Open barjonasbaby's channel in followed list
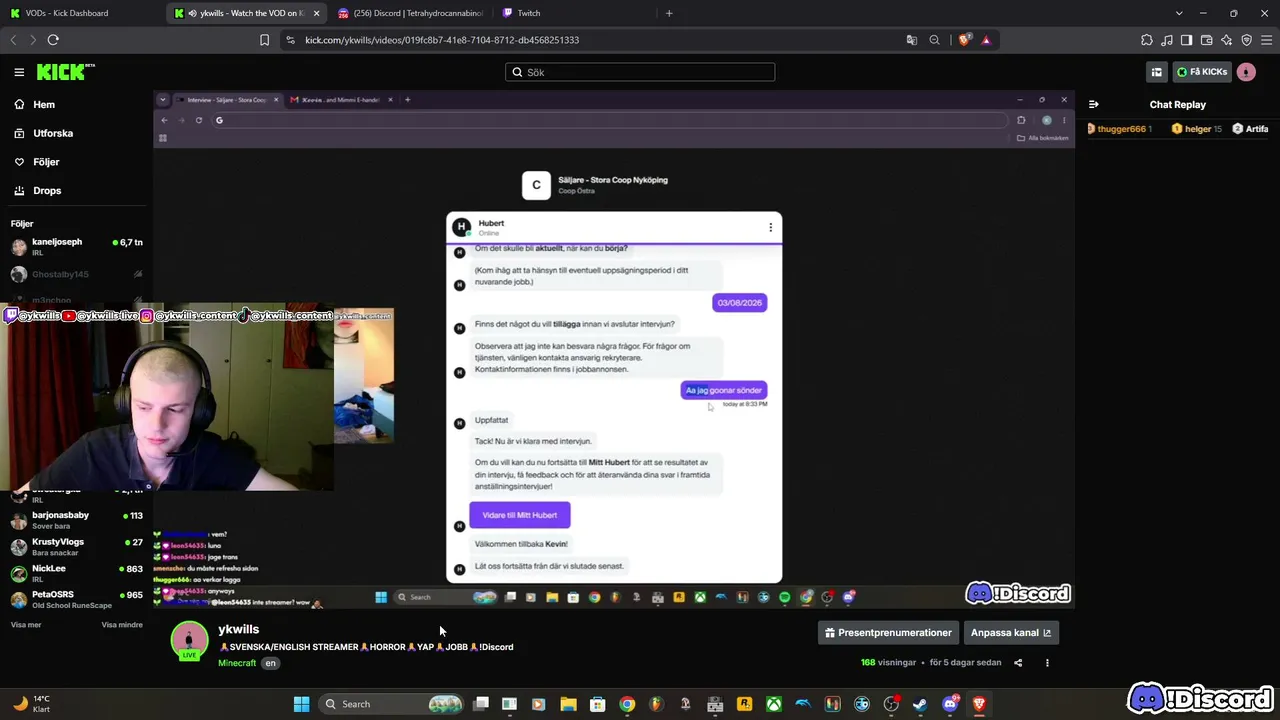The width and height of the screenshot is (1280, 720). pos(76,521)
